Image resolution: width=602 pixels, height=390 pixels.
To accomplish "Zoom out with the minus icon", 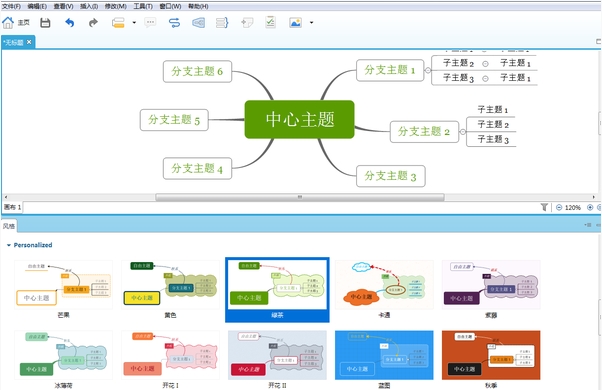I will 559,207.
